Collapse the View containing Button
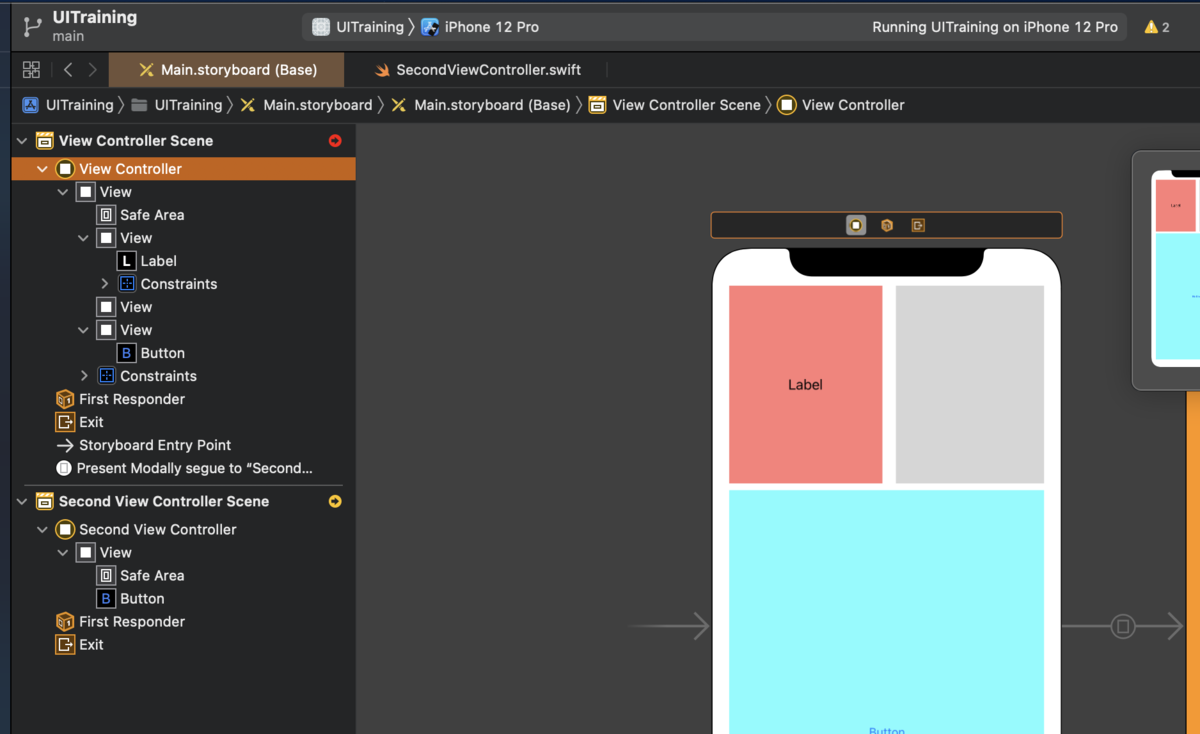 click(83, 330)
